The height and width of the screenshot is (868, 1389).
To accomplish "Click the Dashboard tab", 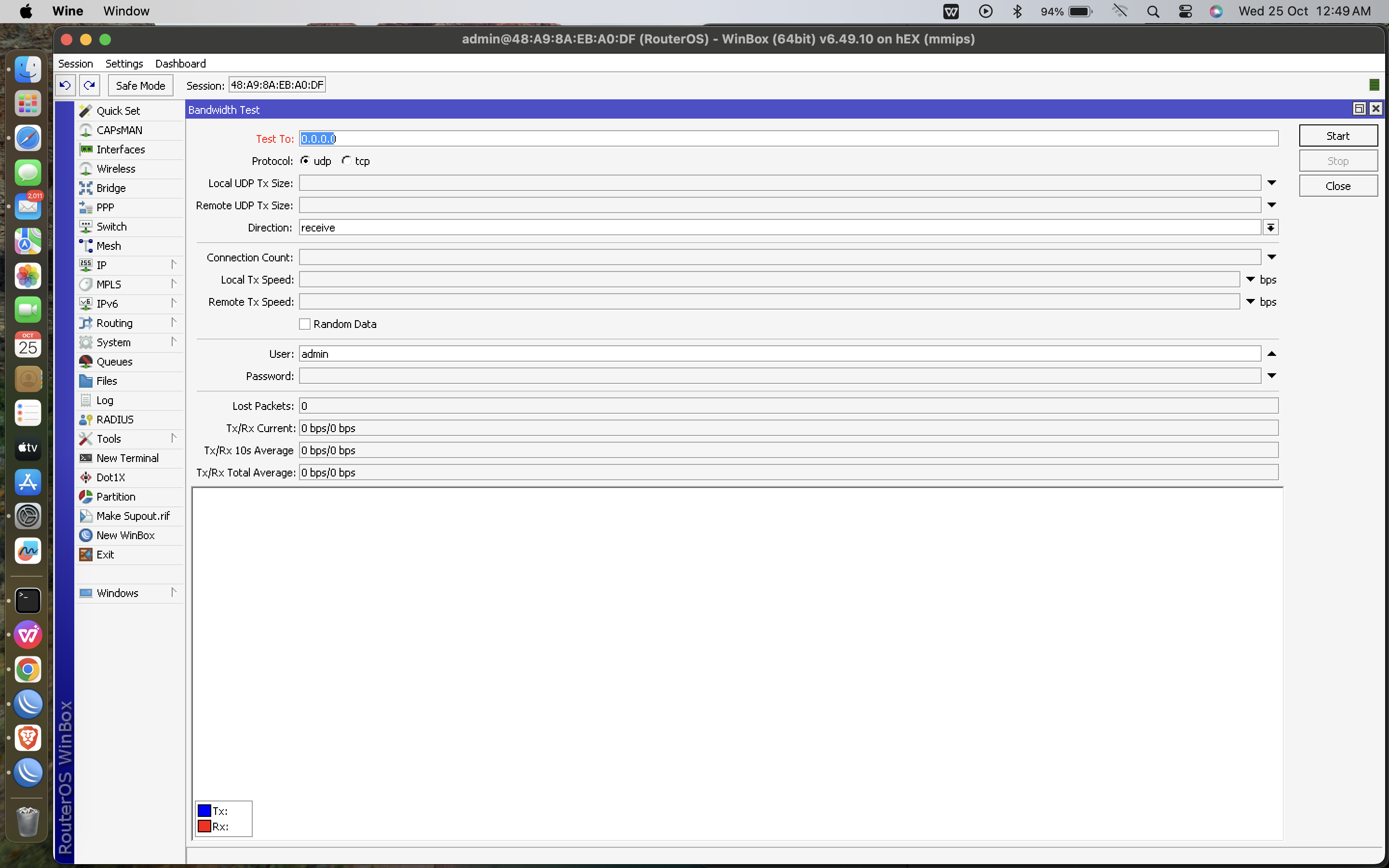I will click(x=180, y=63).
